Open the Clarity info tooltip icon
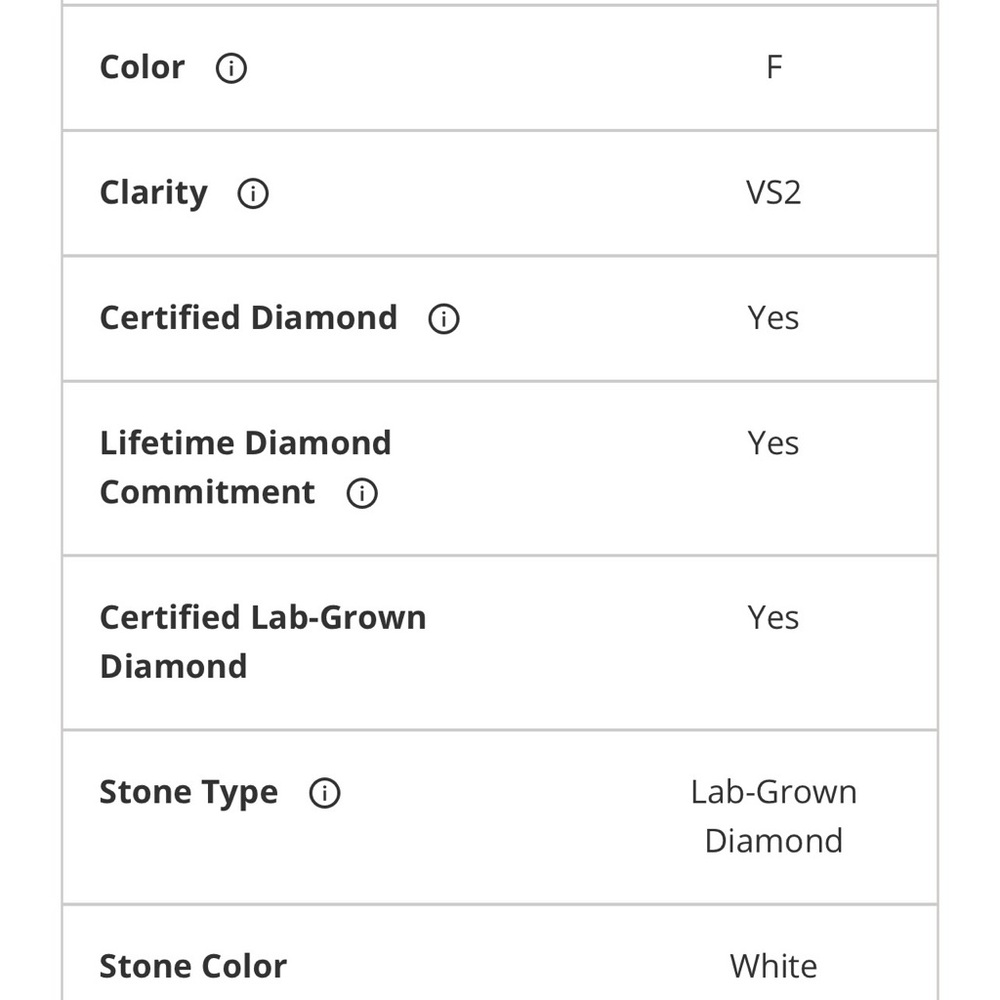This screenshot has width=1000, height=1000. (x=253, y=193)
